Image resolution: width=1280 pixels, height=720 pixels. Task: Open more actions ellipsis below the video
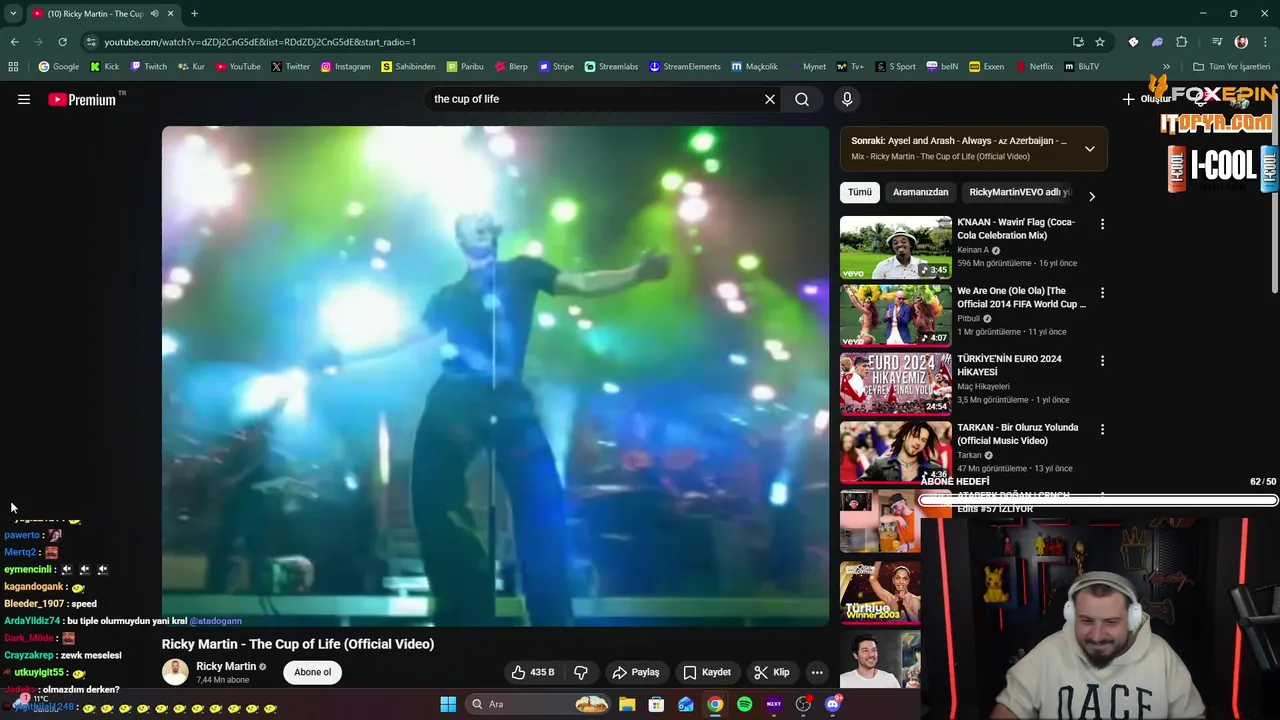tap(817, 672)
